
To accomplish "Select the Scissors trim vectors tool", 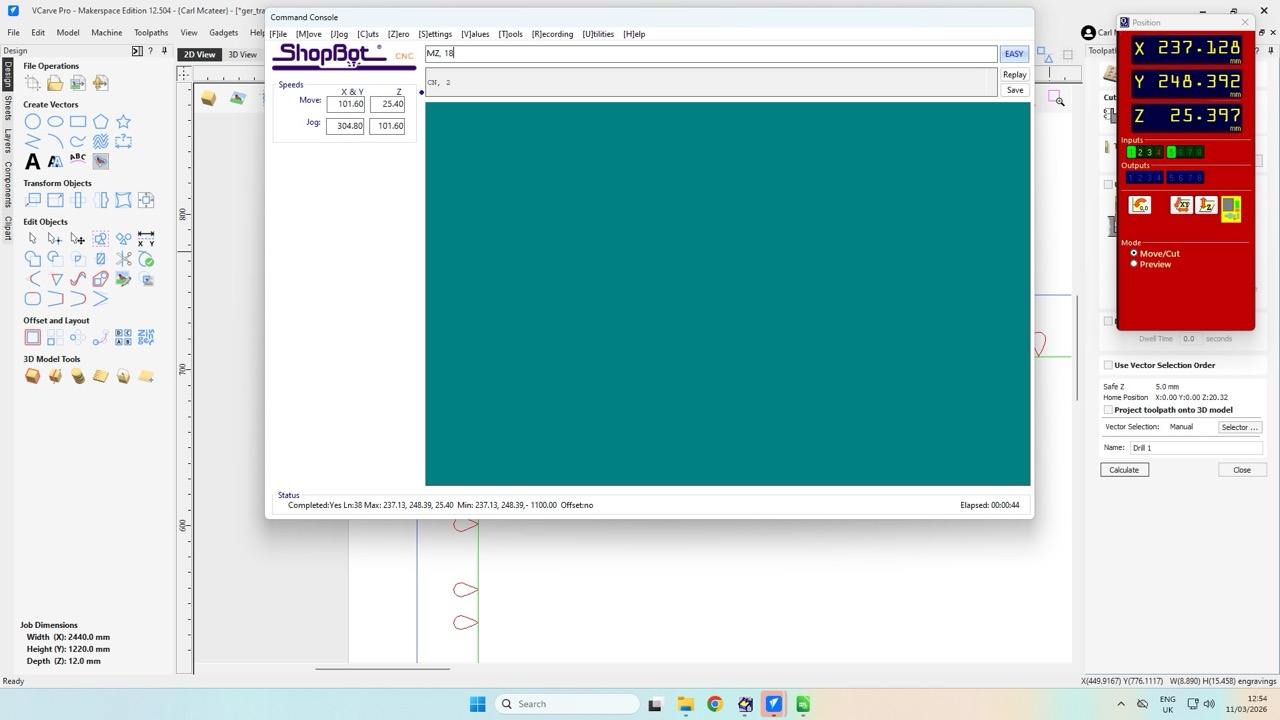I will [123, 259].
